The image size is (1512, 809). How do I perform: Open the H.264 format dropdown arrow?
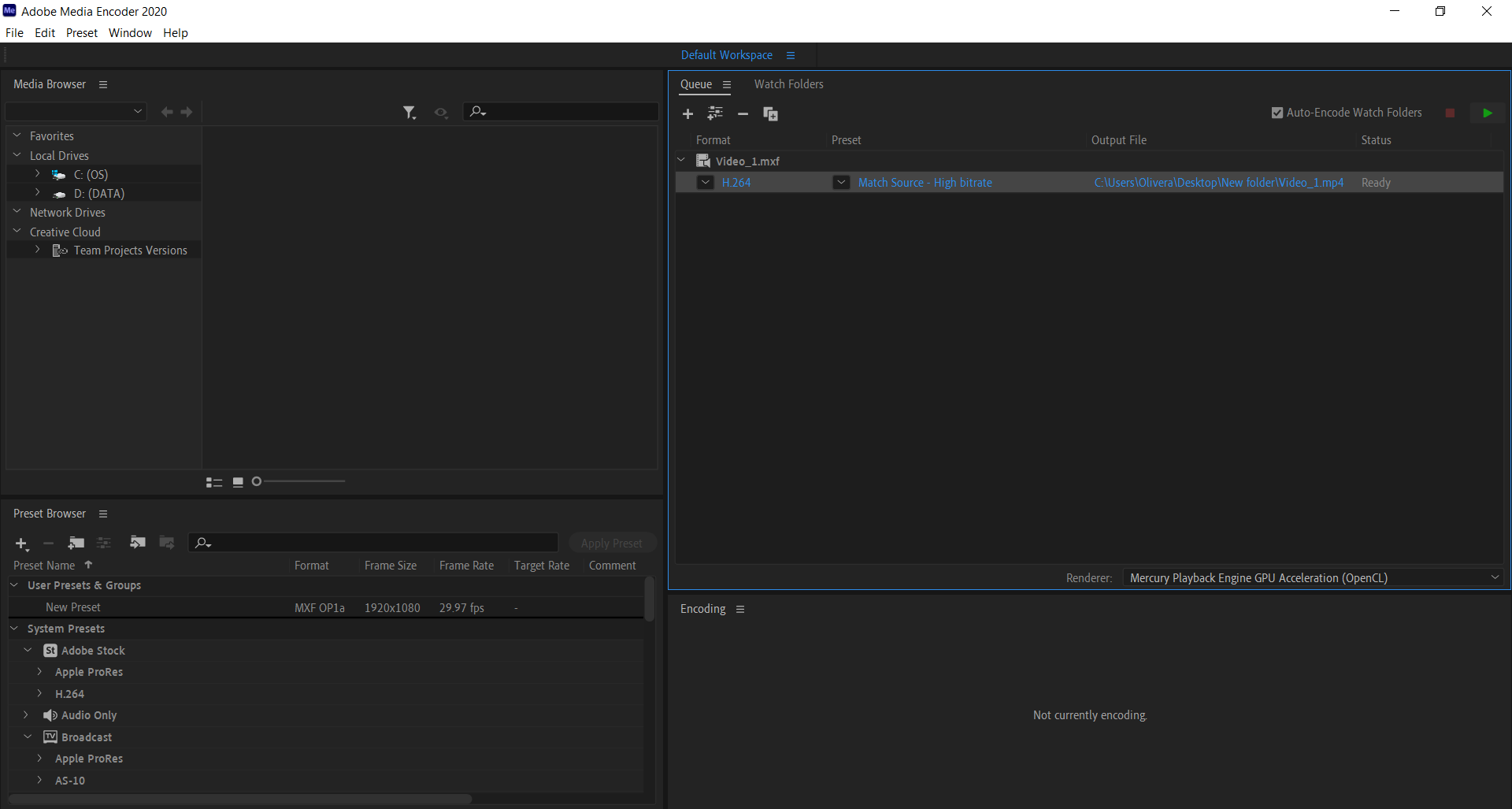click(x=706, y=183)
